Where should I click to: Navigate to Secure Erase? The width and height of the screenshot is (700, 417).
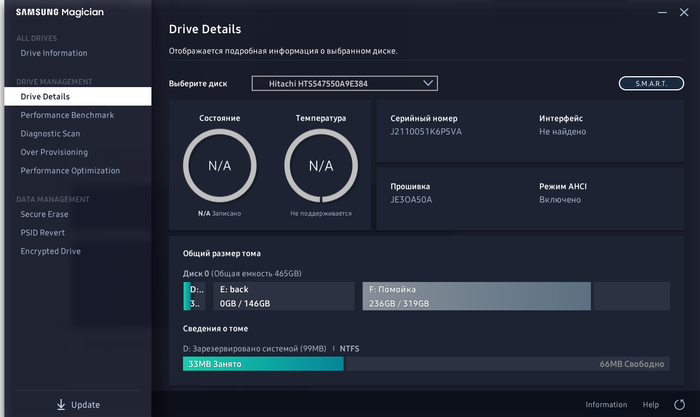coord(45,214)
